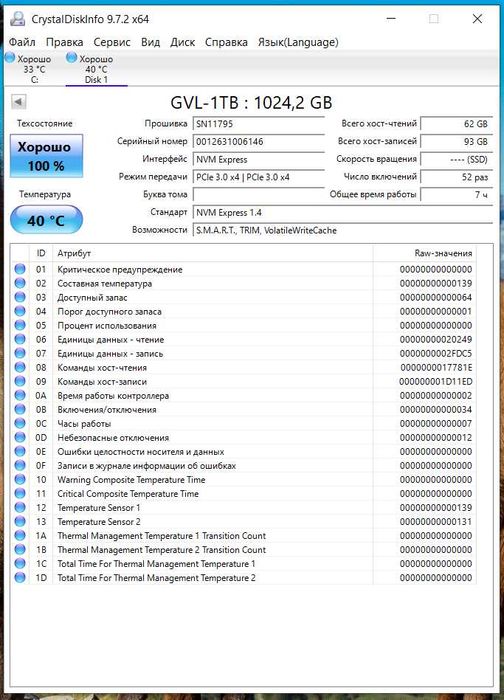Viewport: 504px width, 700px height.
Task: Click the Атрибут column header
Action: 212,253
